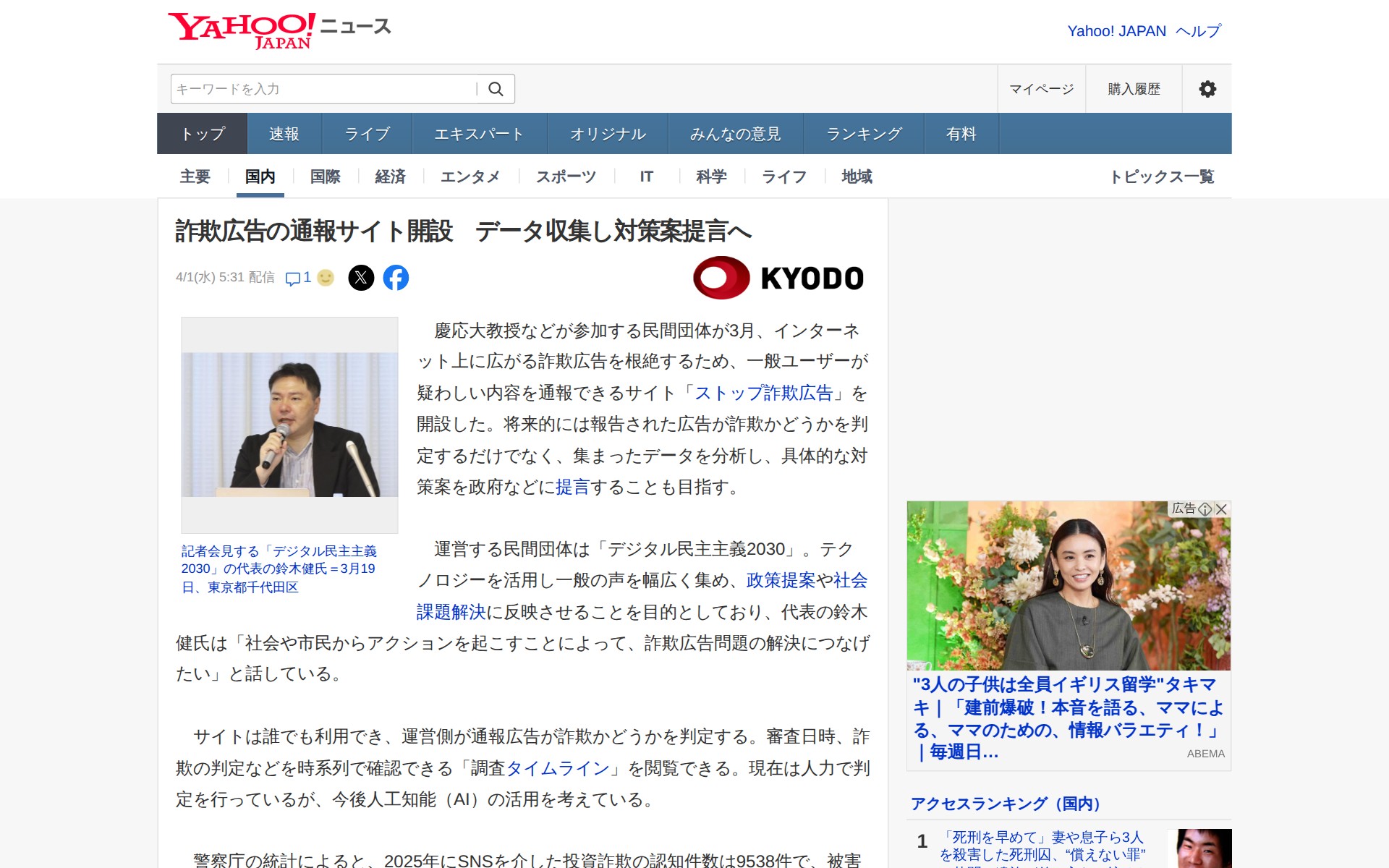Viewport: 1389px width, 868px height.
Task: Open the ランキング navigation tab
Action: [863, 133]
